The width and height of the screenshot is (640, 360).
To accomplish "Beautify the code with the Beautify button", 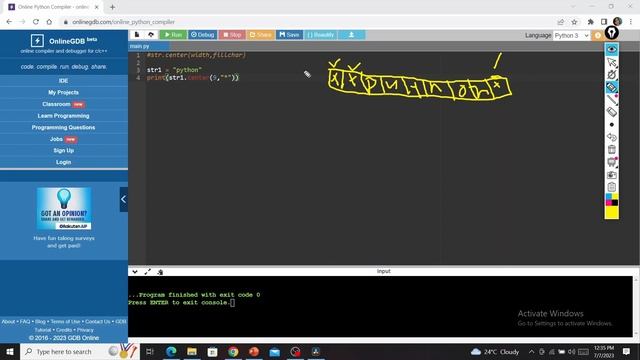I will click(320, 35).
